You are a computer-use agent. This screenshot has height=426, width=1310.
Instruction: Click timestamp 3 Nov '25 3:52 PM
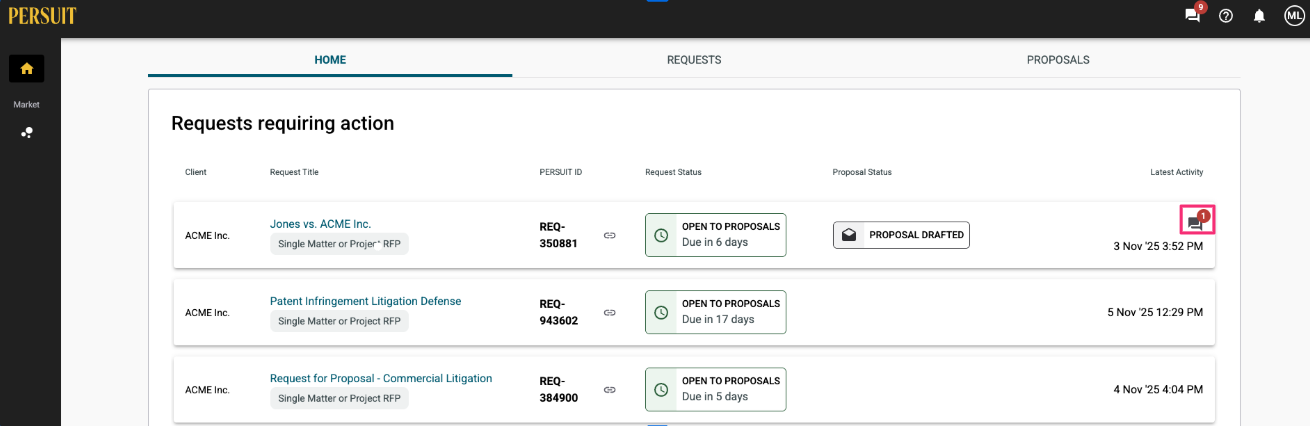click(x=1158, y=245)
